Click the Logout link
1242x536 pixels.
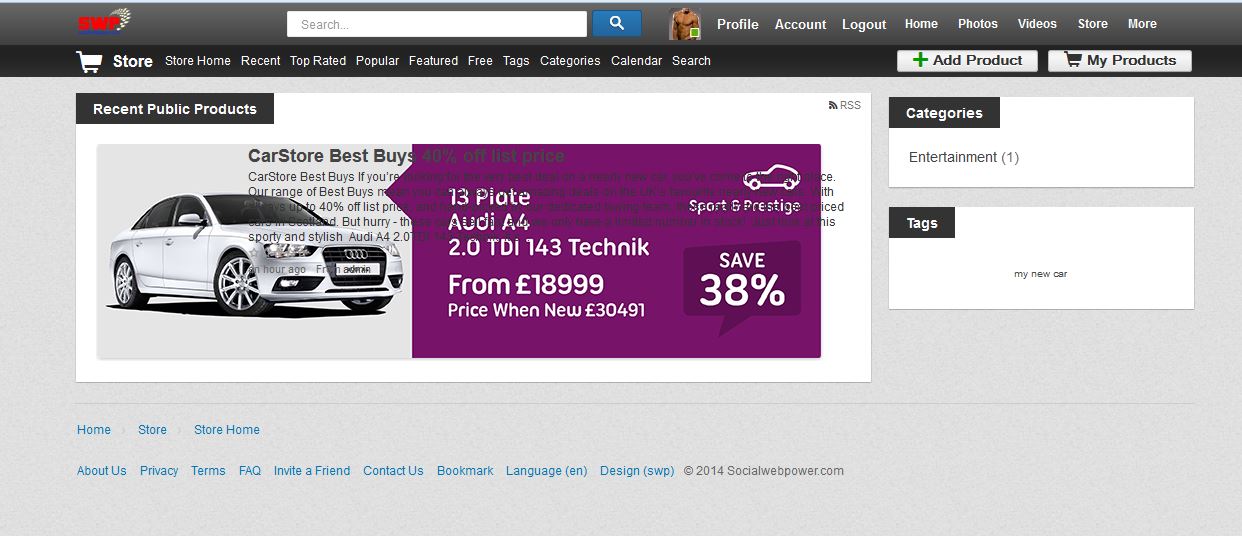[x=863, y=24]
